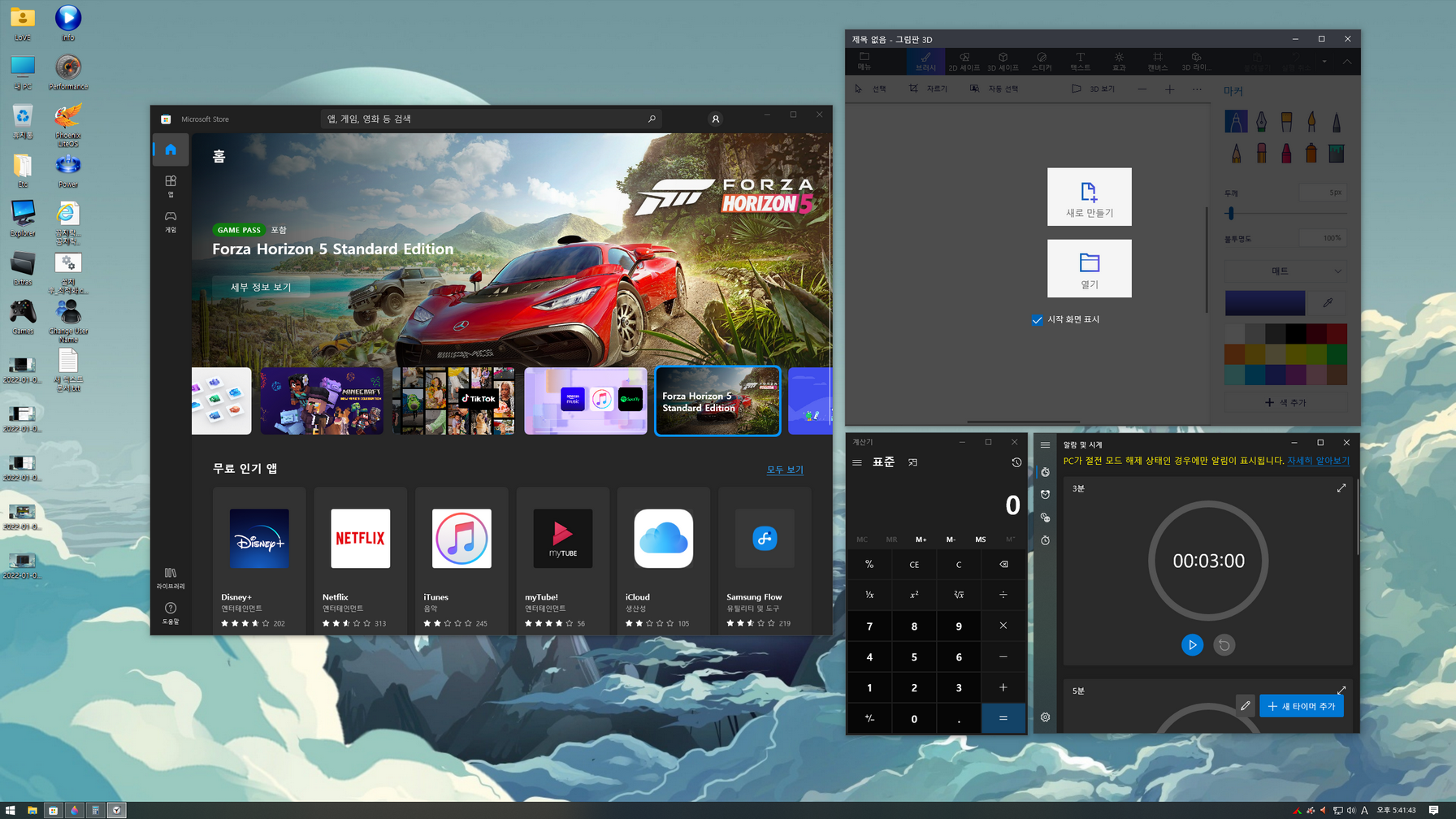
Task: Open Help in Microsoft Store sidebar
Action: pos(171,613)
